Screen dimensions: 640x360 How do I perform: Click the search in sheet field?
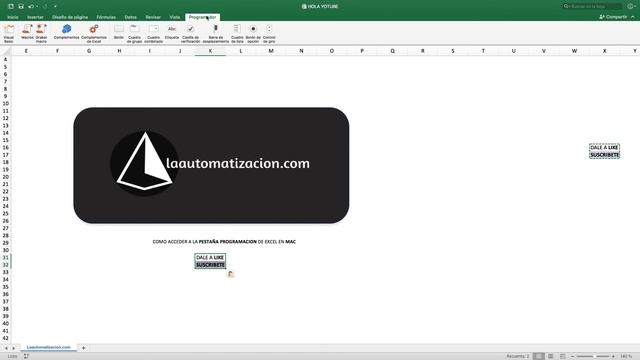[x=592, y=6]
